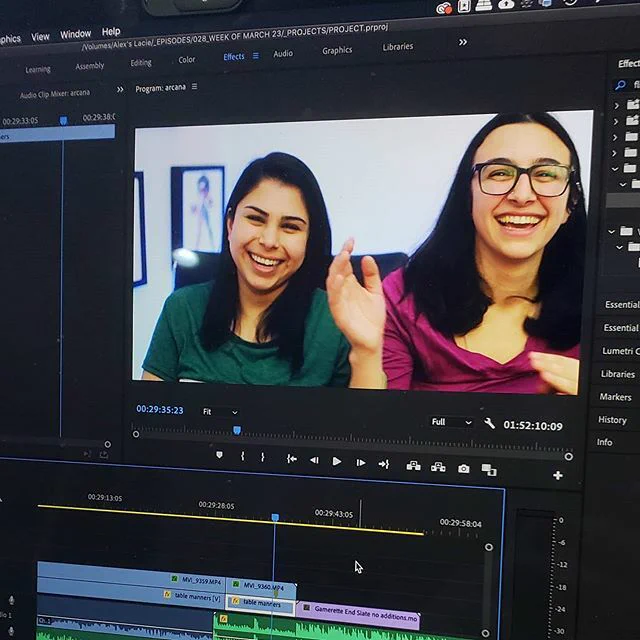Step forward one frame in Program monitor
This screenshot has width=640, height=640.
360,463
